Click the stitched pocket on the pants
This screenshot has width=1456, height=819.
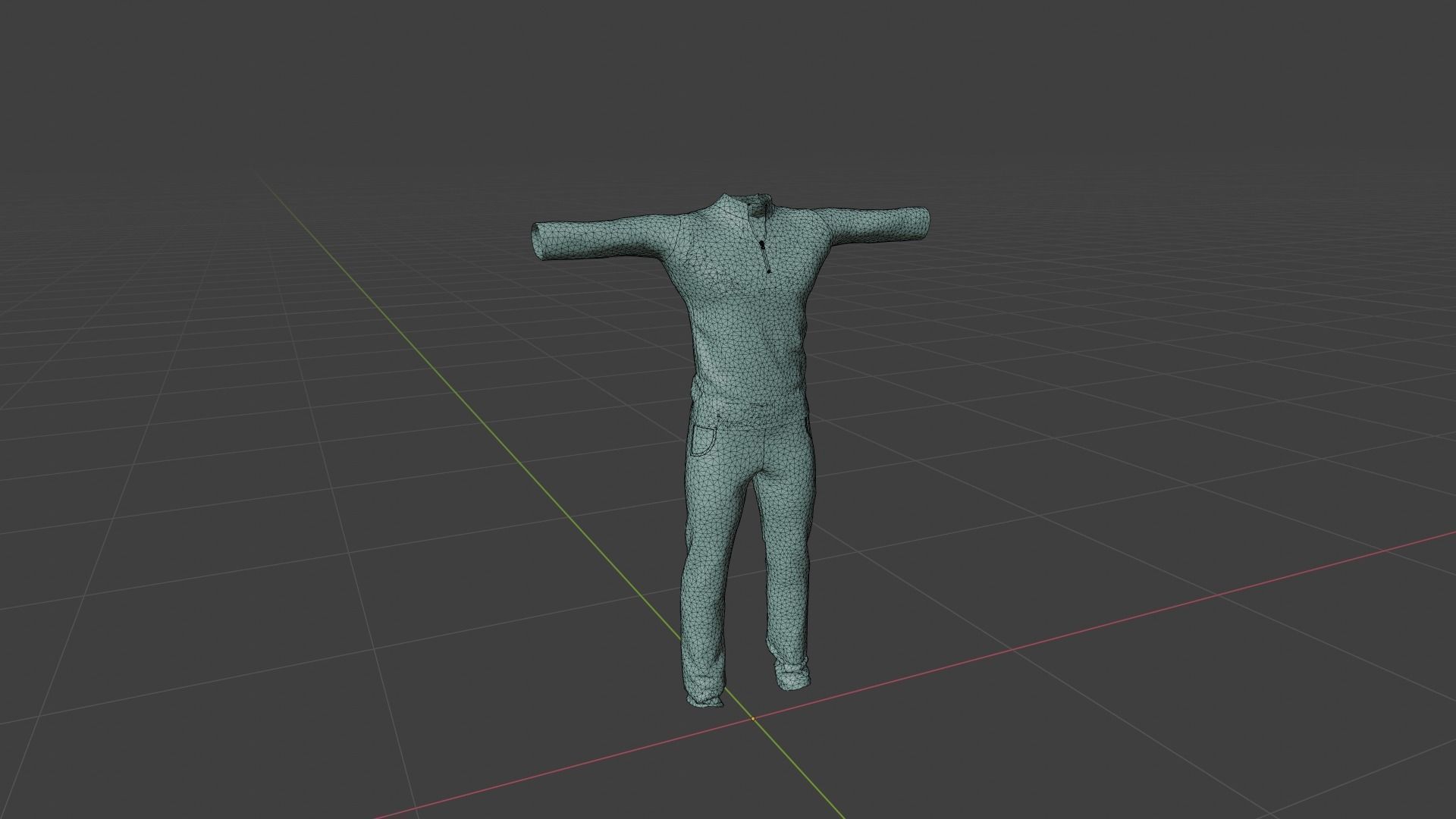point(703,440)
